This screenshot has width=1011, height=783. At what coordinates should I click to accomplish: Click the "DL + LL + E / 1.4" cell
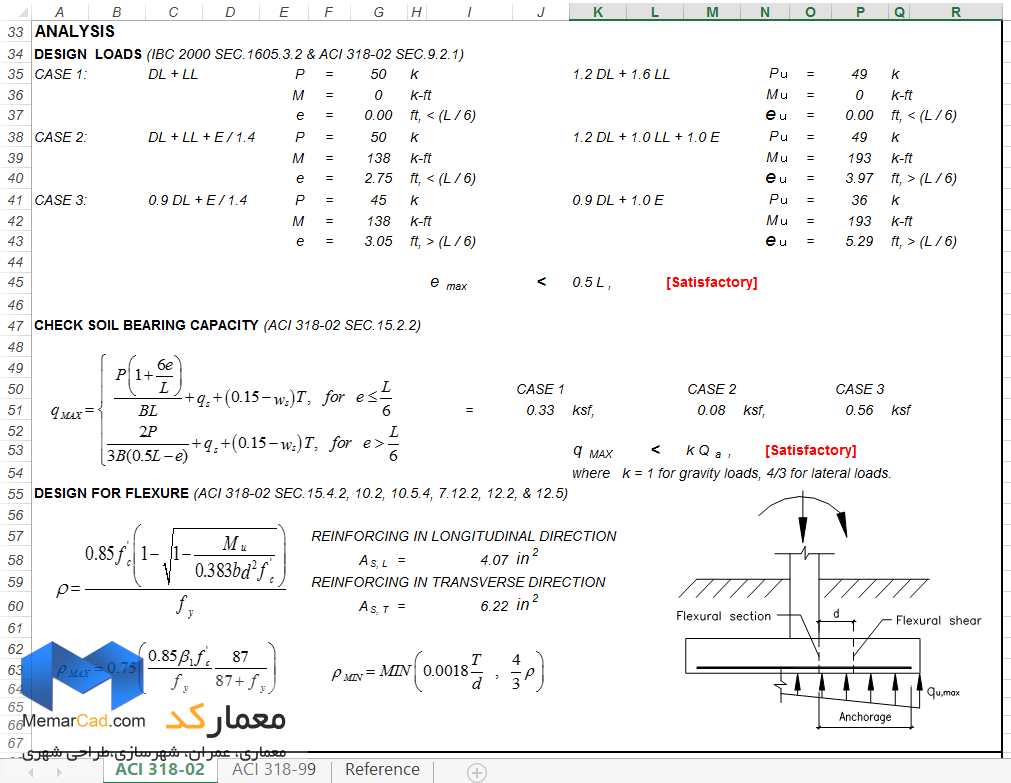pos(202,137)
